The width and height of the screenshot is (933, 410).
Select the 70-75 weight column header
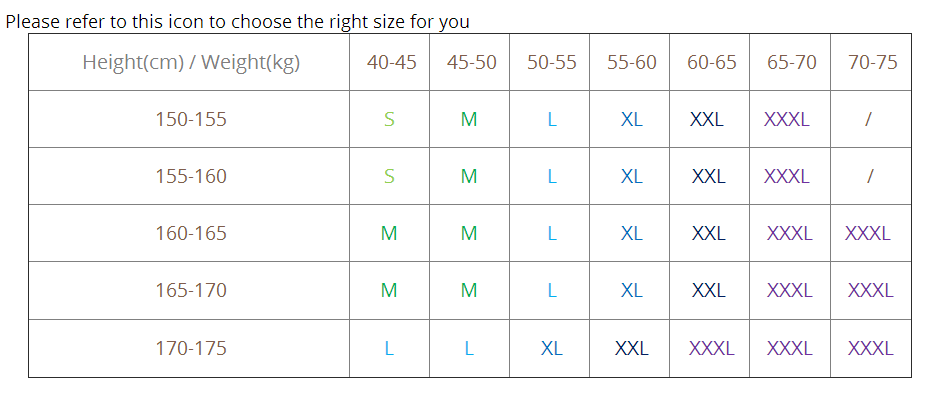pyautogui.click(x=872, y=62)
